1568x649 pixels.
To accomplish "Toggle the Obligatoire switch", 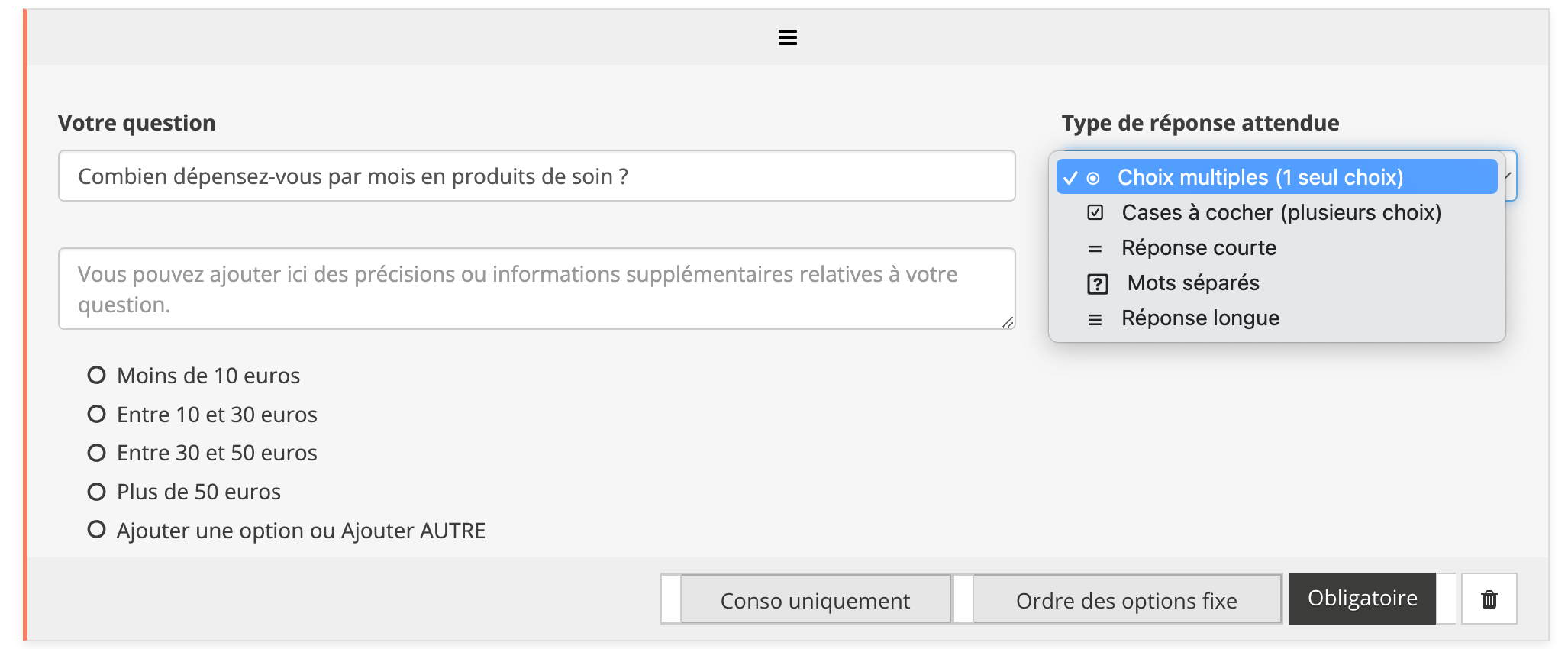I will click(1362, 599).
